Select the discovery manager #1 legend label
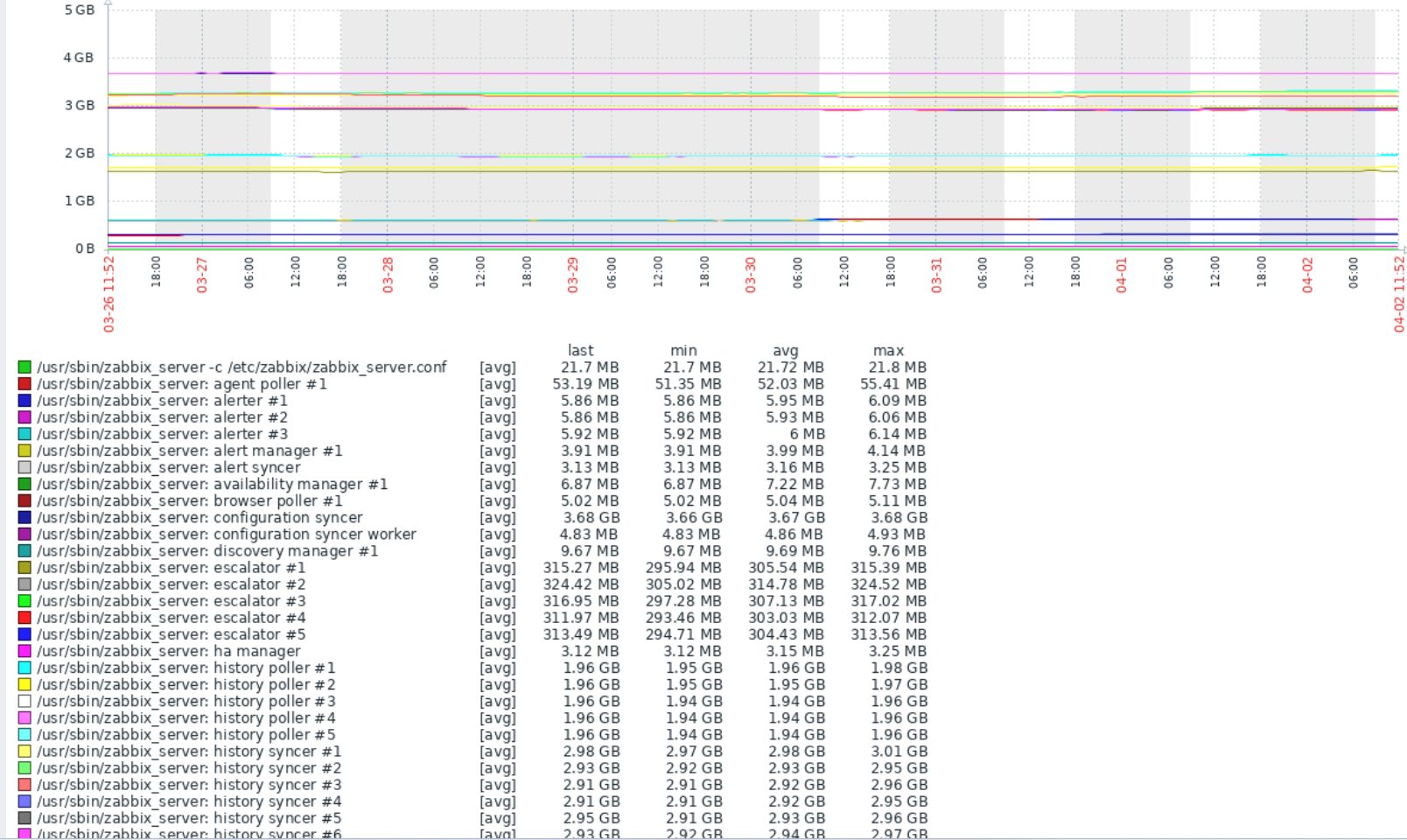The height and width of the screenshot is (840, 1407). 207,551
